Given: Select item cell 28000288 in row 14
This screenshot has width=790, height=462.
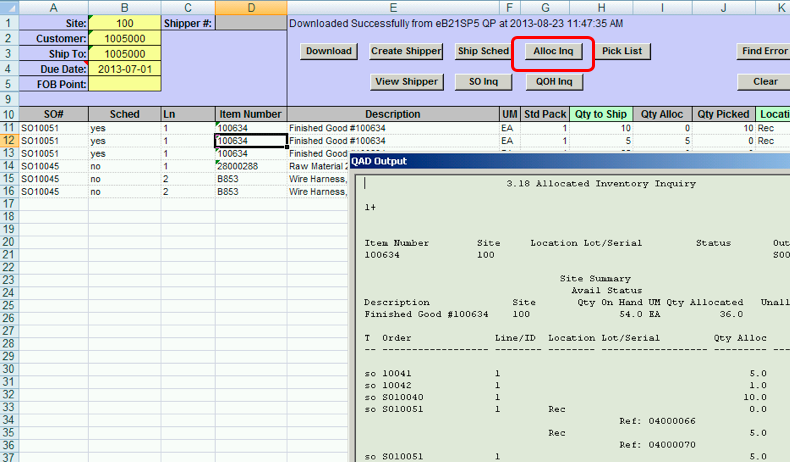Looking at the screenshot, I should [x=251, y=166].
